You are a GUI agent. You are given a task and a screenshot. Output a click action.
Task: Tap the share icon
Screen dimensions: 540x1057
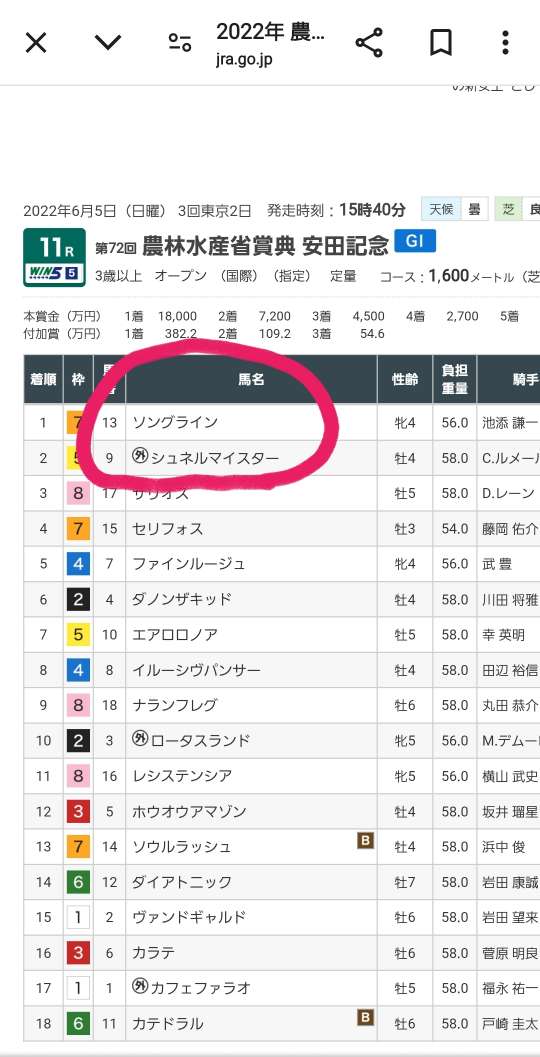pos(369,43)
